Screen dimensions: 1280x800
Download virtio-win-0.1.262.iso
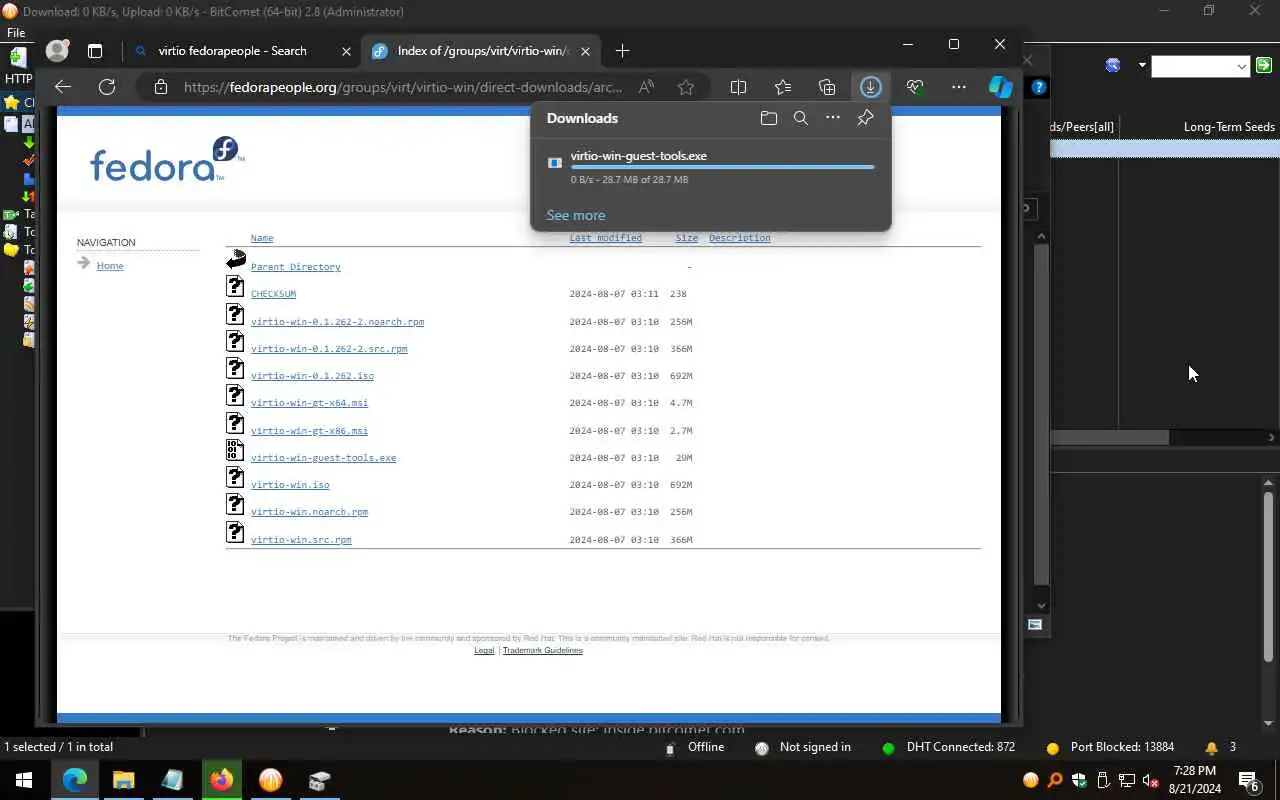[312, 376]
